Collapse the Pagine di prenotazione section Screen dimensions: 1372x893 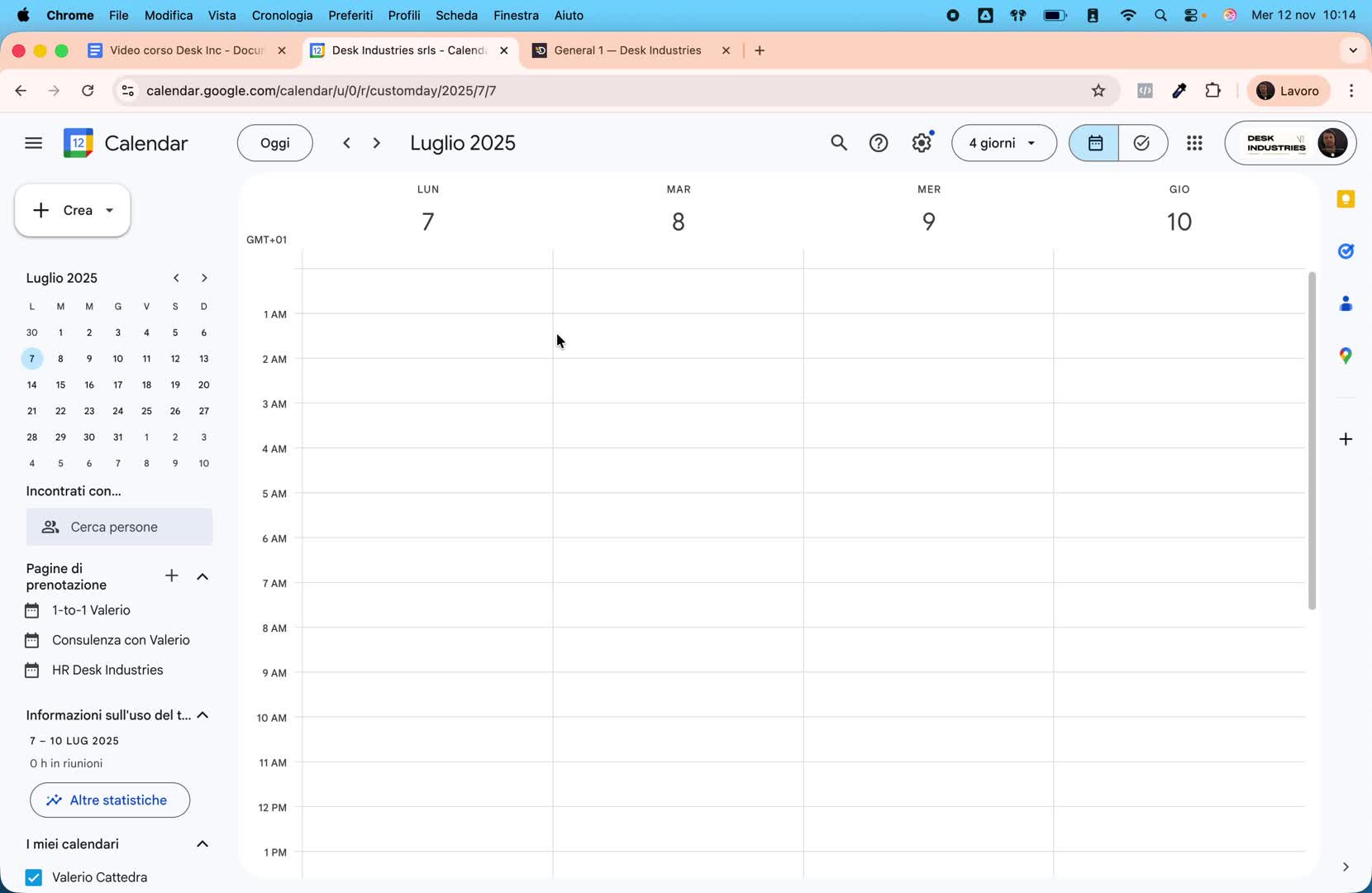[x=202, y=576]
